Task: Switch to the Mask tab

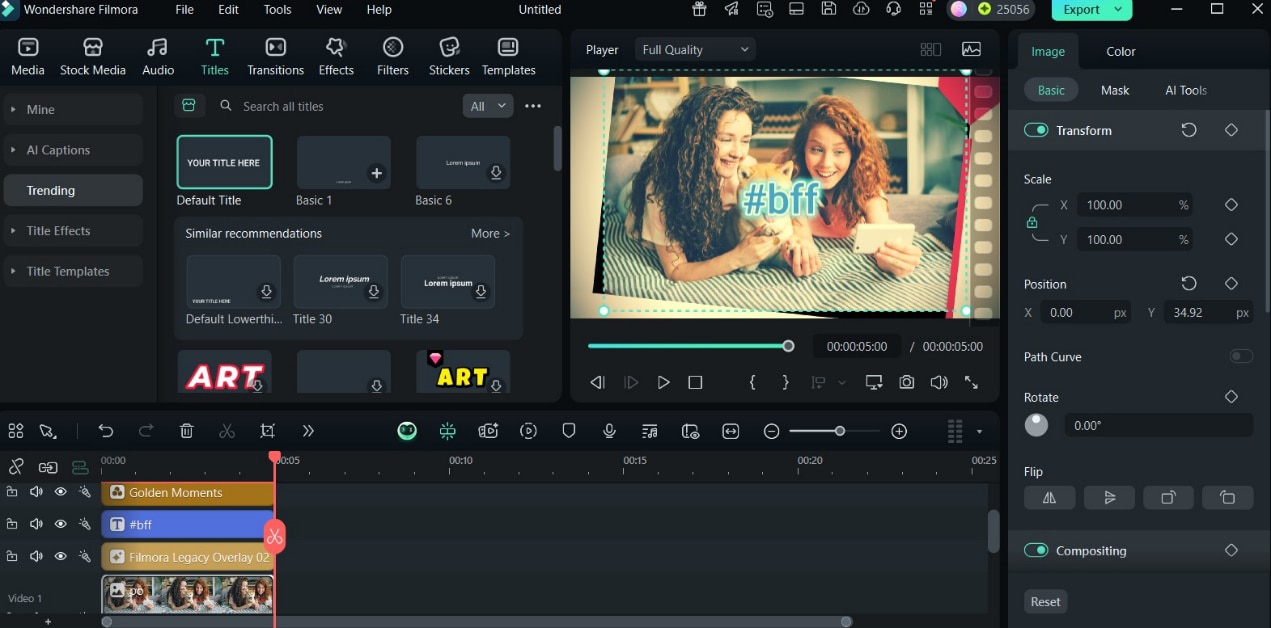Action: click(1115, 90)
